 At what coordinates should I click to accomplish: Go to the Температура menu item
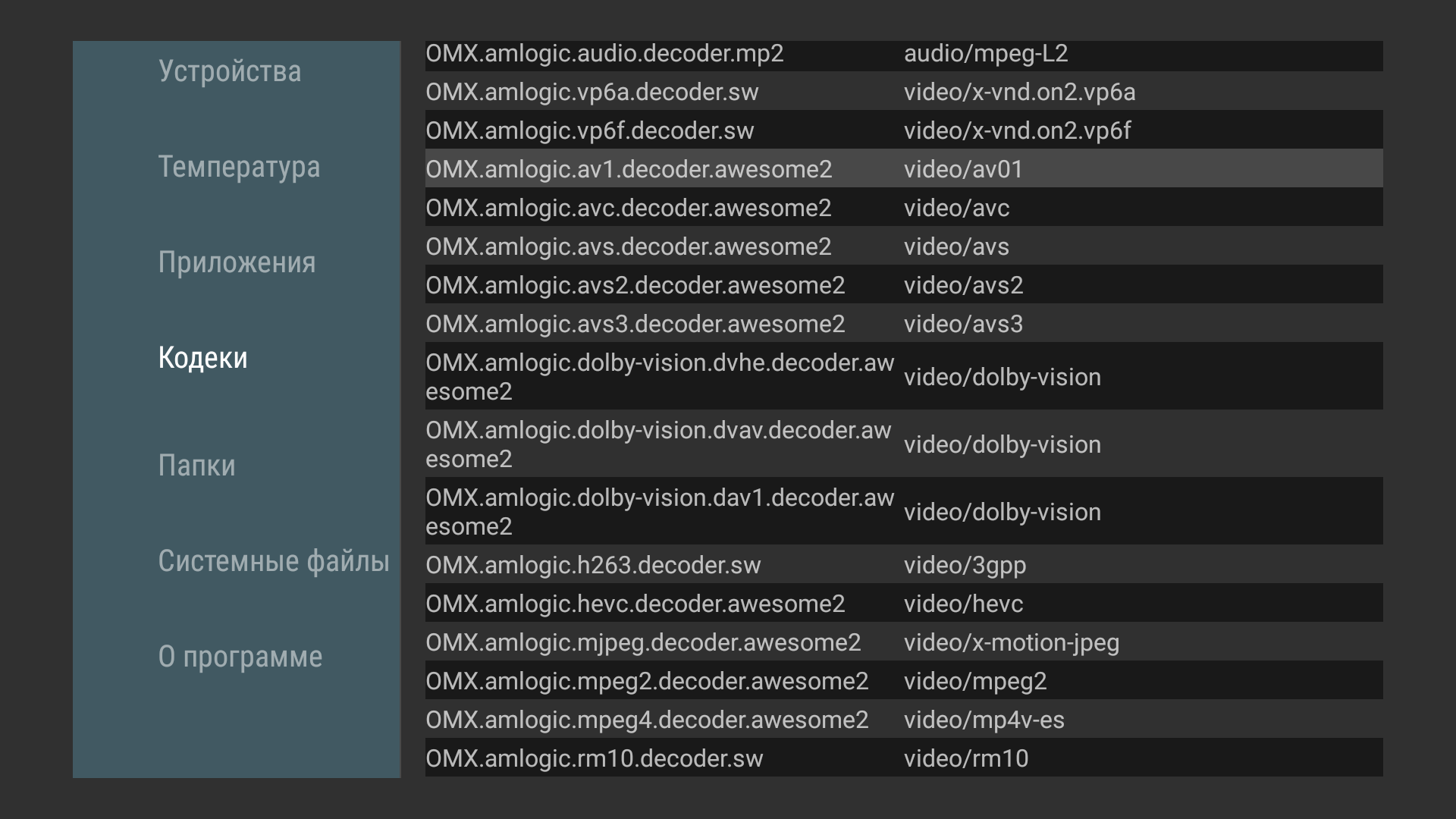point(239,167)
